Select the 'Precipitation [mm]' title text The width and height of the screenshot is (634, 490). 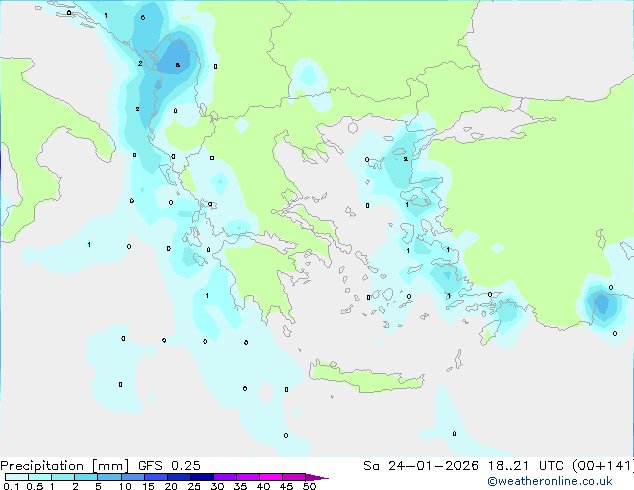pyautogui.click(x=65, y=466)
